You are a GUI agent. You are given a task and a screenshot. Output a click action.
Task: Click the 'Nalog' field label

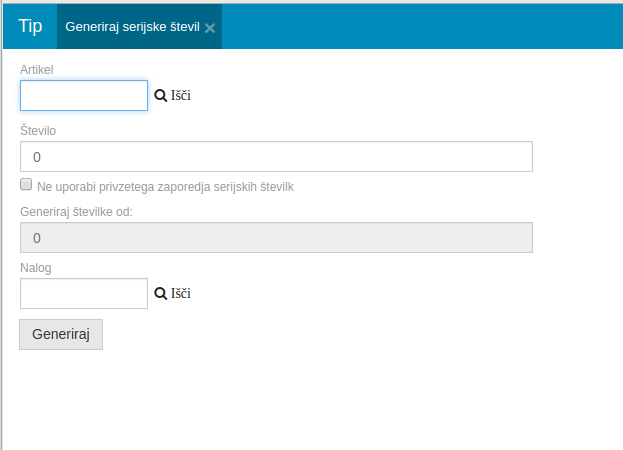[36, 268]
